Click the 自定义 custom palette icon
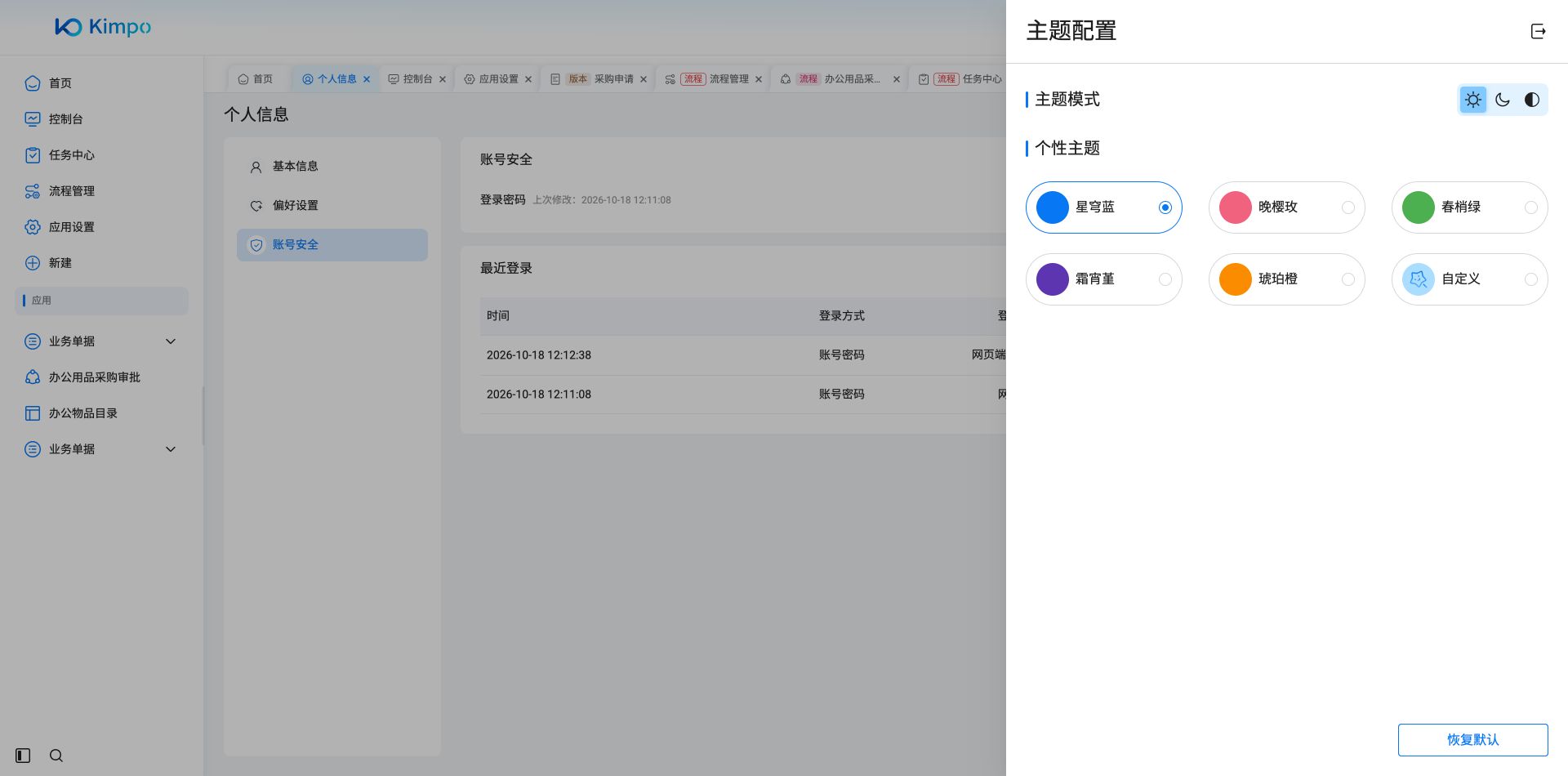The width and height of the screenshot is (1568, 776). coord(1419,279)
